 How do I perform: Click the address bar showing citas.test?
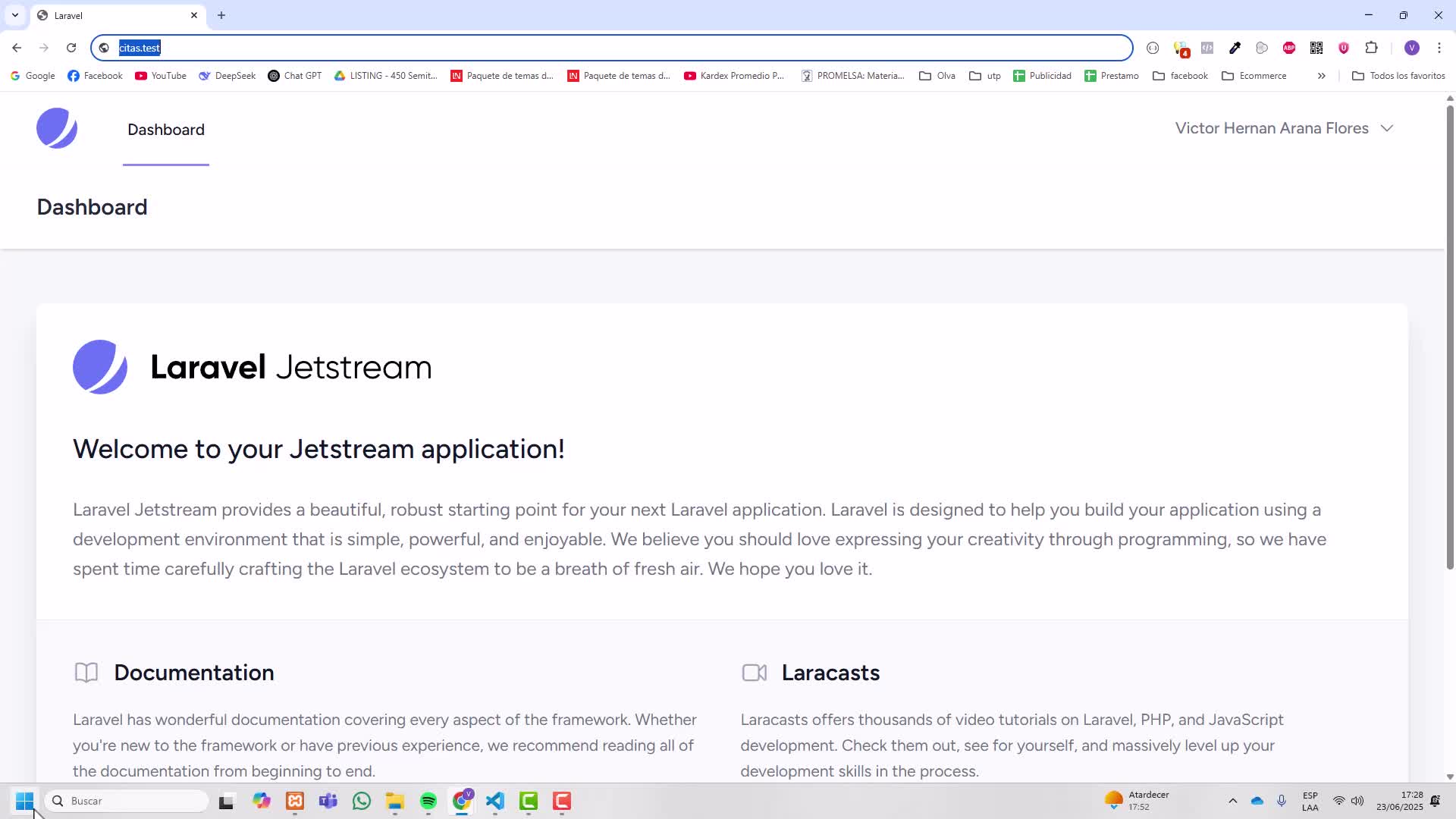click(x=611, y=48)
